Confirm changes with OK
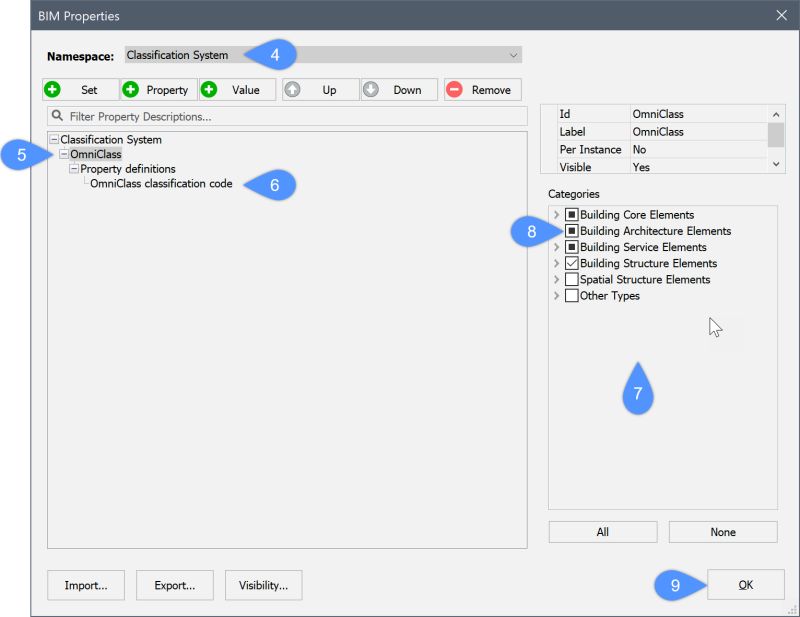Screen dimensions: 800x617 (x=745, y=584)
